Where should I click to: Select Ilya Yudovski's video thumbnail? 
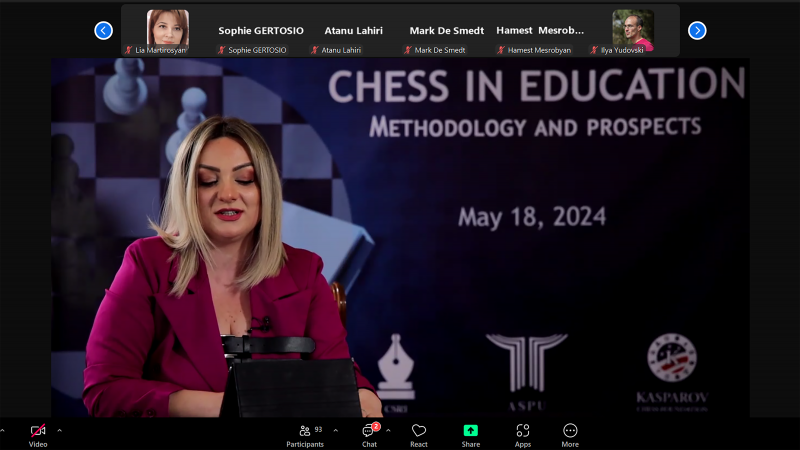click(x=632, y=29)
